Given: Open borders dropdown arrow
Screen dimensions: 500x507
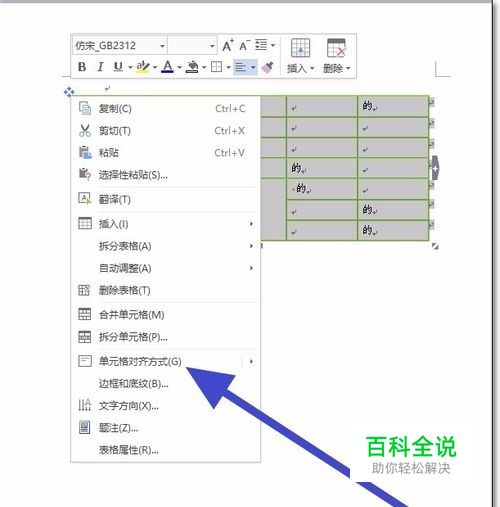Looking at the screenshot, I should 228,67.
